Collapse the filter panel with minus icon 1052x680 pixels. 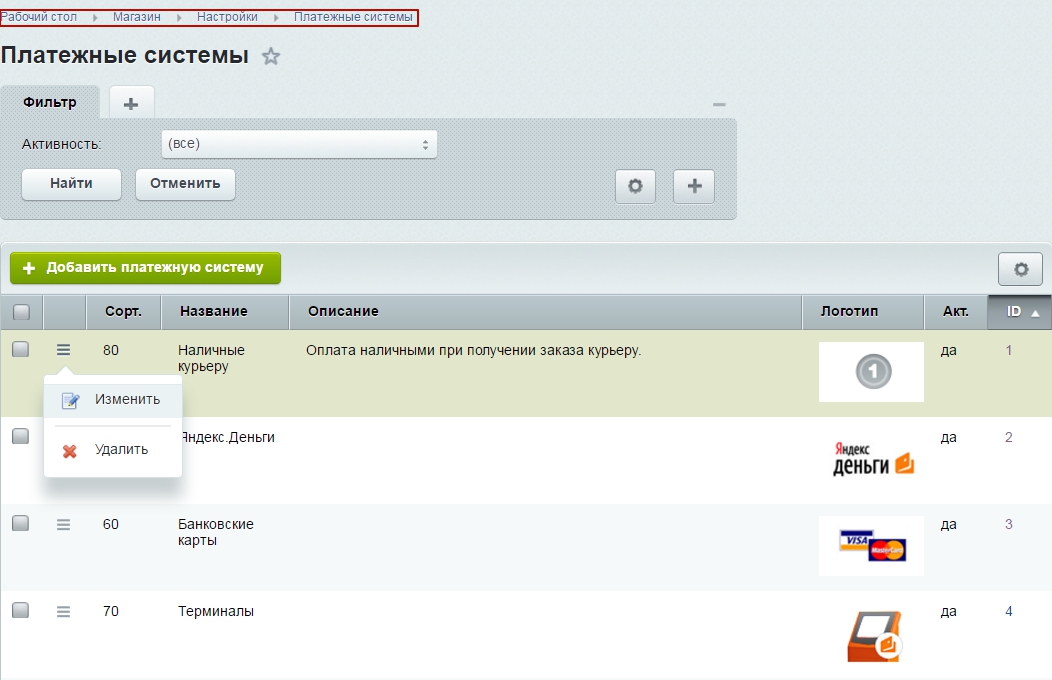coord(719,104)
